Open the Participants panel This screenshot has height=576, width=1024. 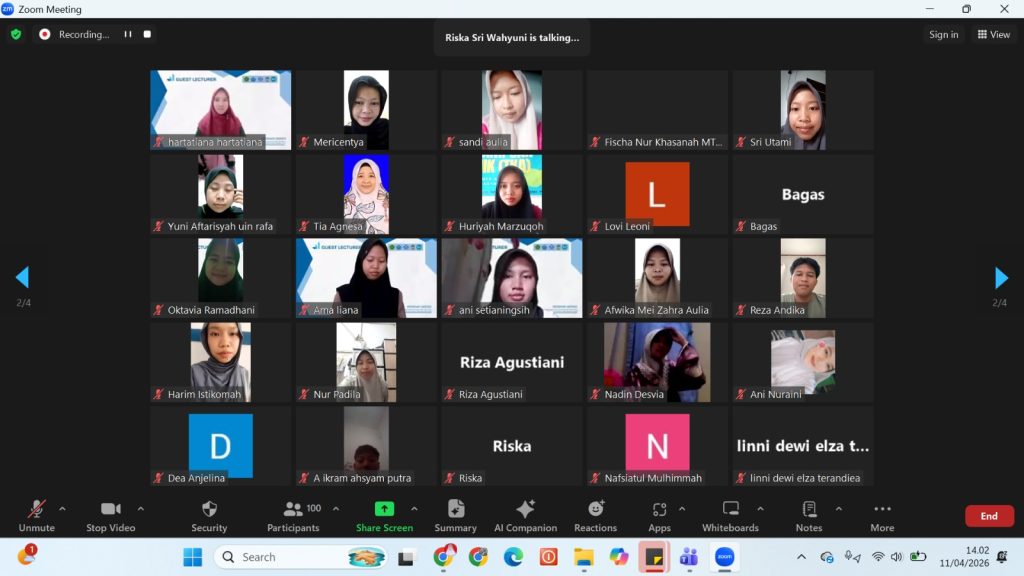point(293,516)
